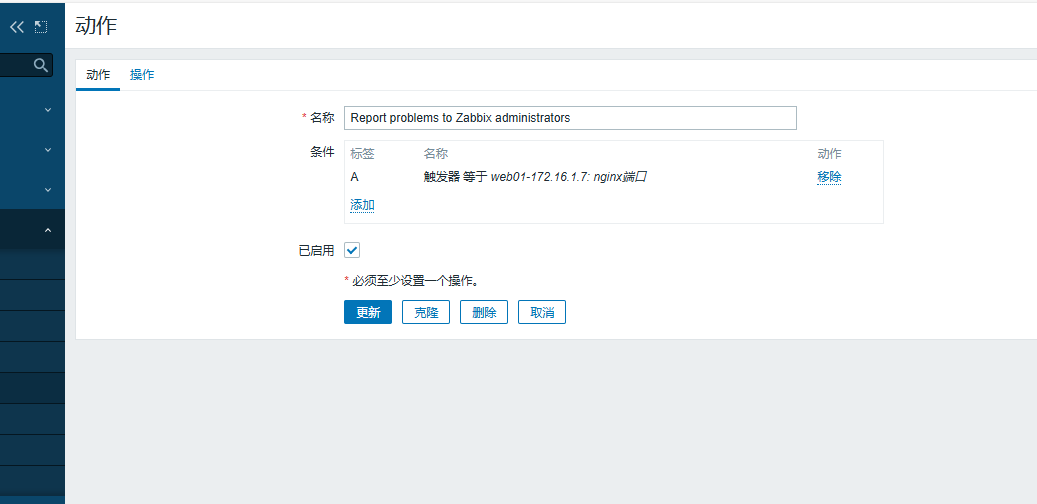Switch to the 动作 tab
This screenshot has height=504, width=1037.
tap(98, 75)
